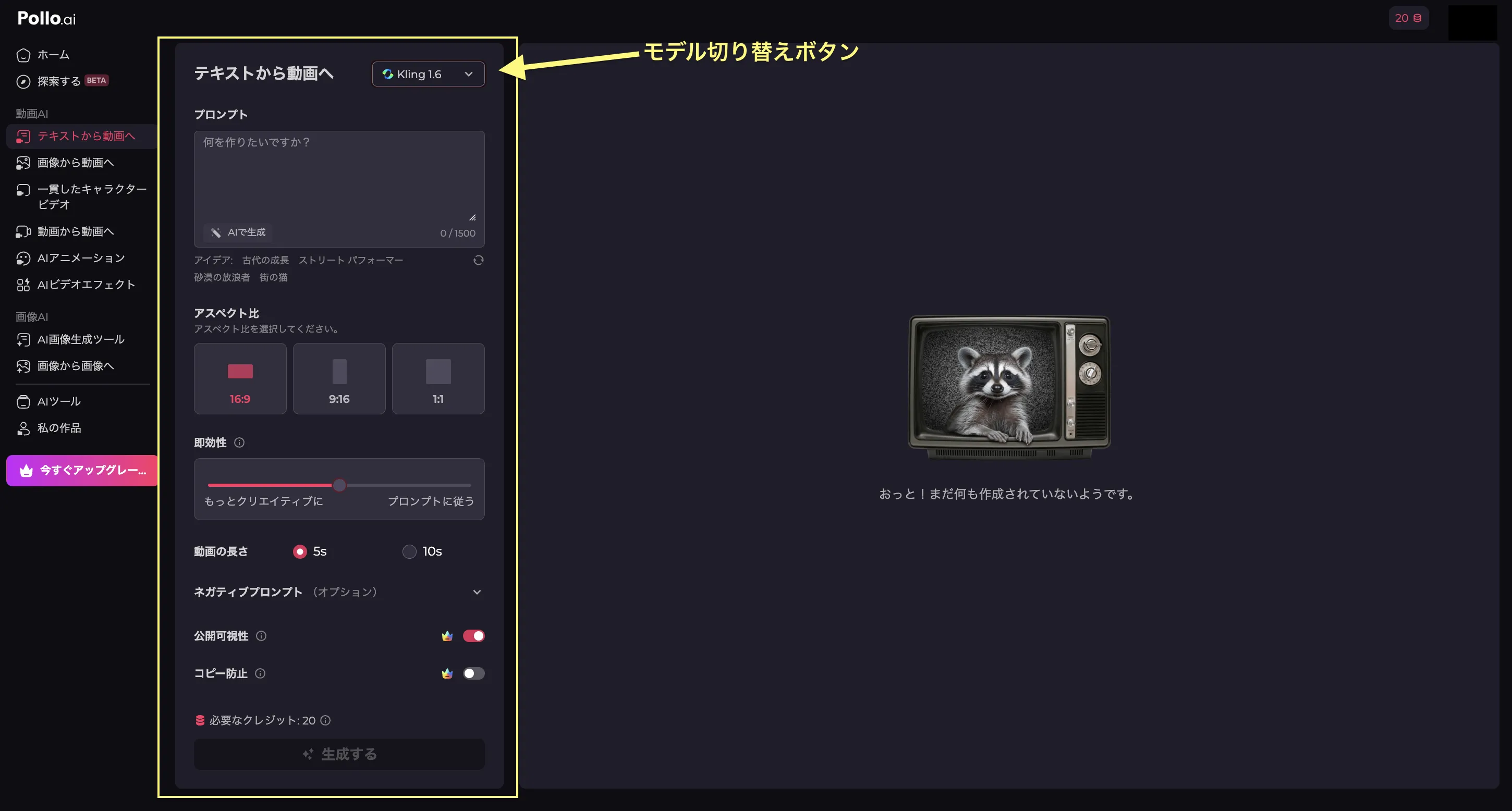Click the 探索する compass icon

[x=23, y=82]
